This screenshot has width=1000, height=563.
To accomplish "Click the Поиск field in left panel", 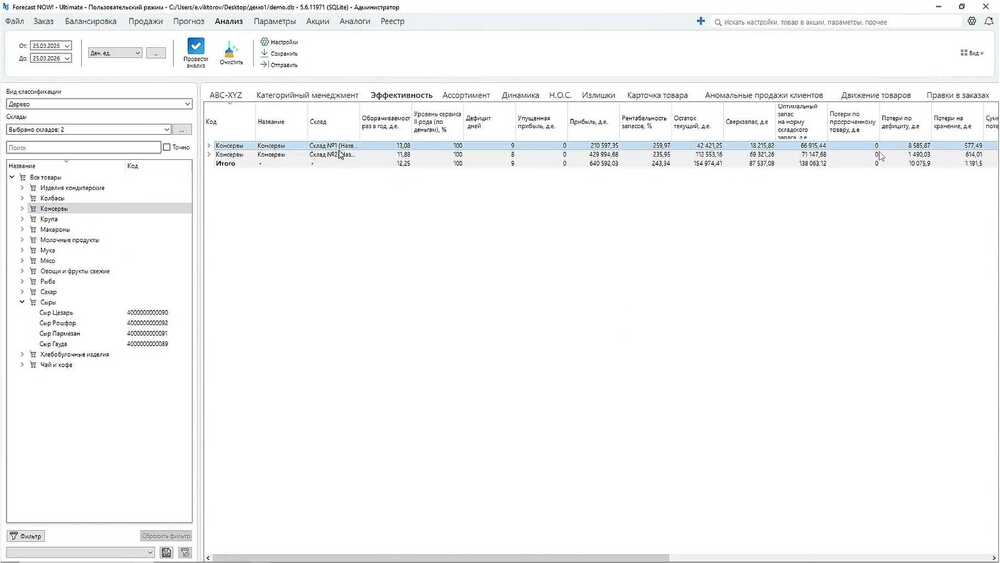I will coord(84,147).
